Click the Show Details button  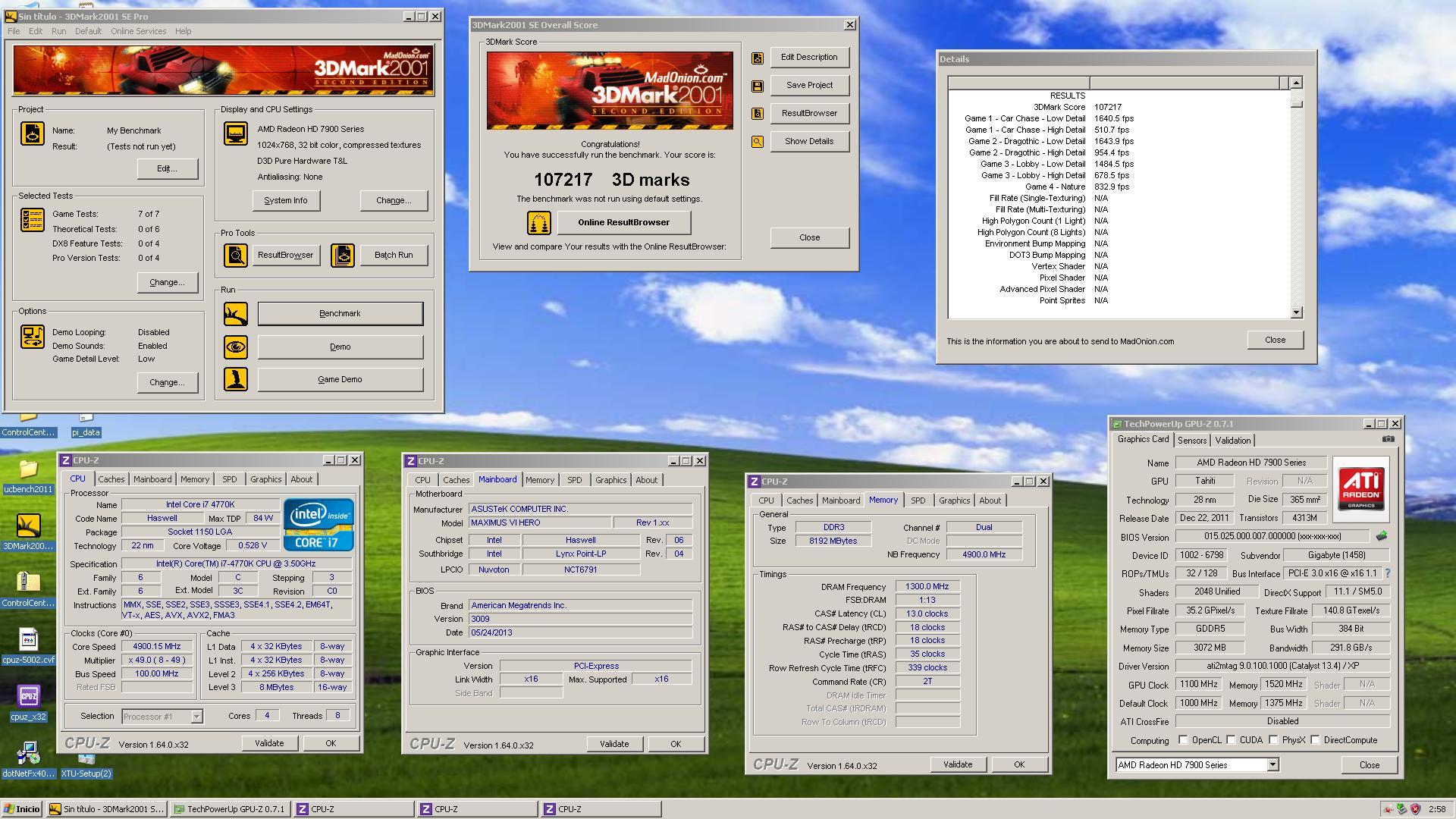coord(809,142)
